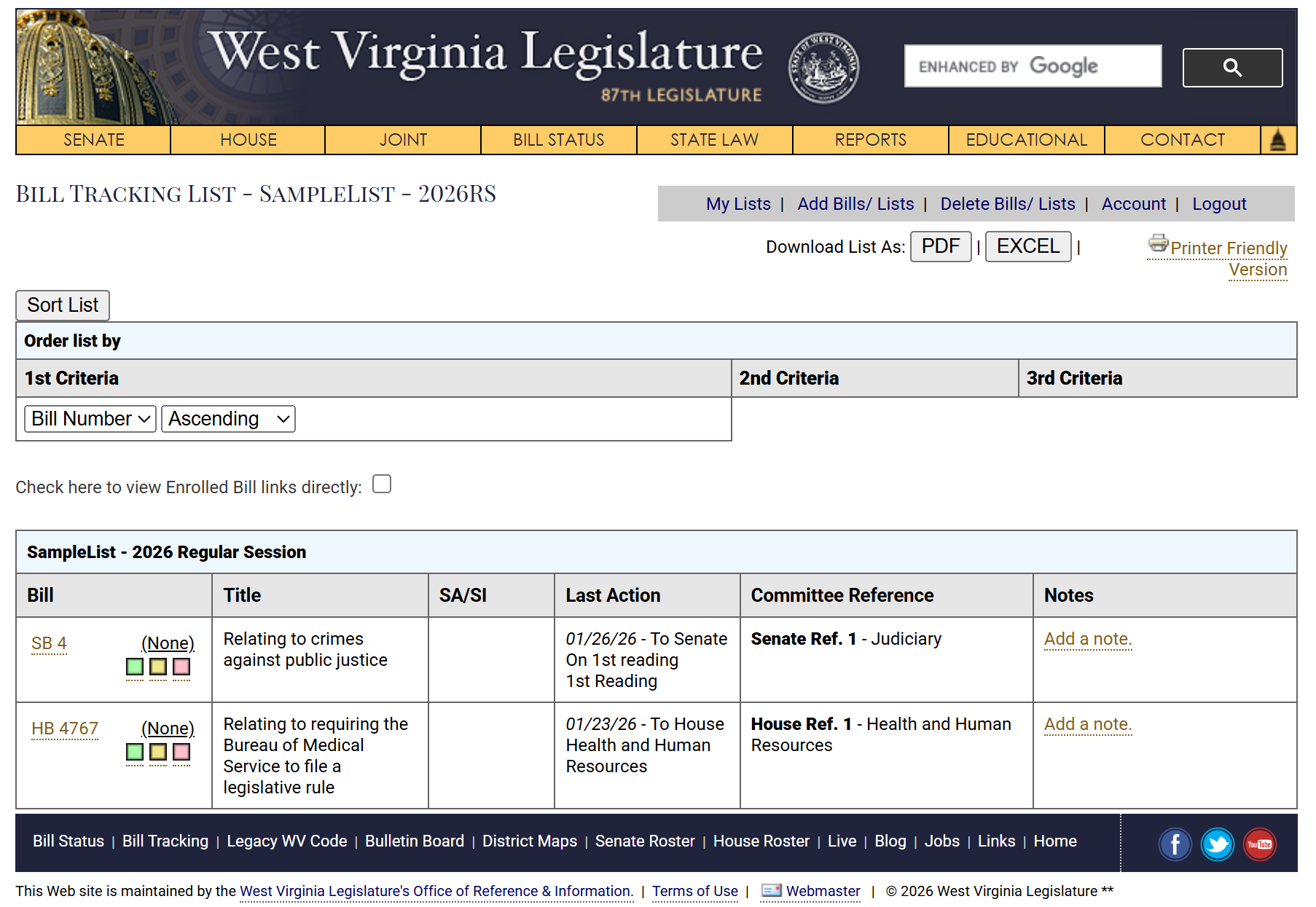Download the list as PDF
The width and height of the screenshot is (1316, 907).
pos(941,246)
